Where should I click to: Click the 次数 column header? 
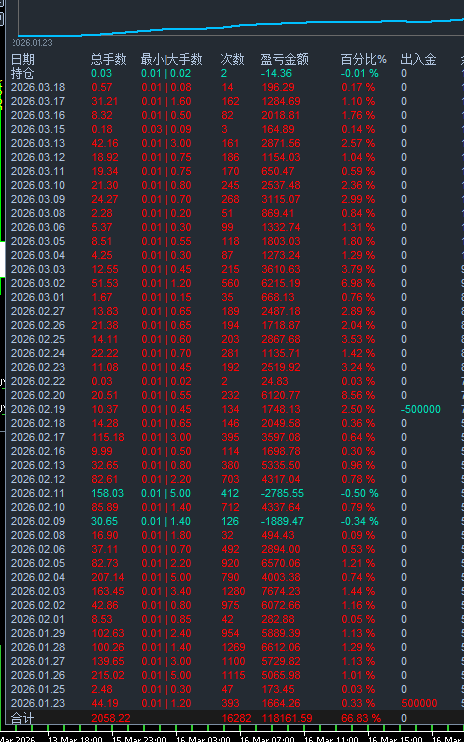(232, 59)
